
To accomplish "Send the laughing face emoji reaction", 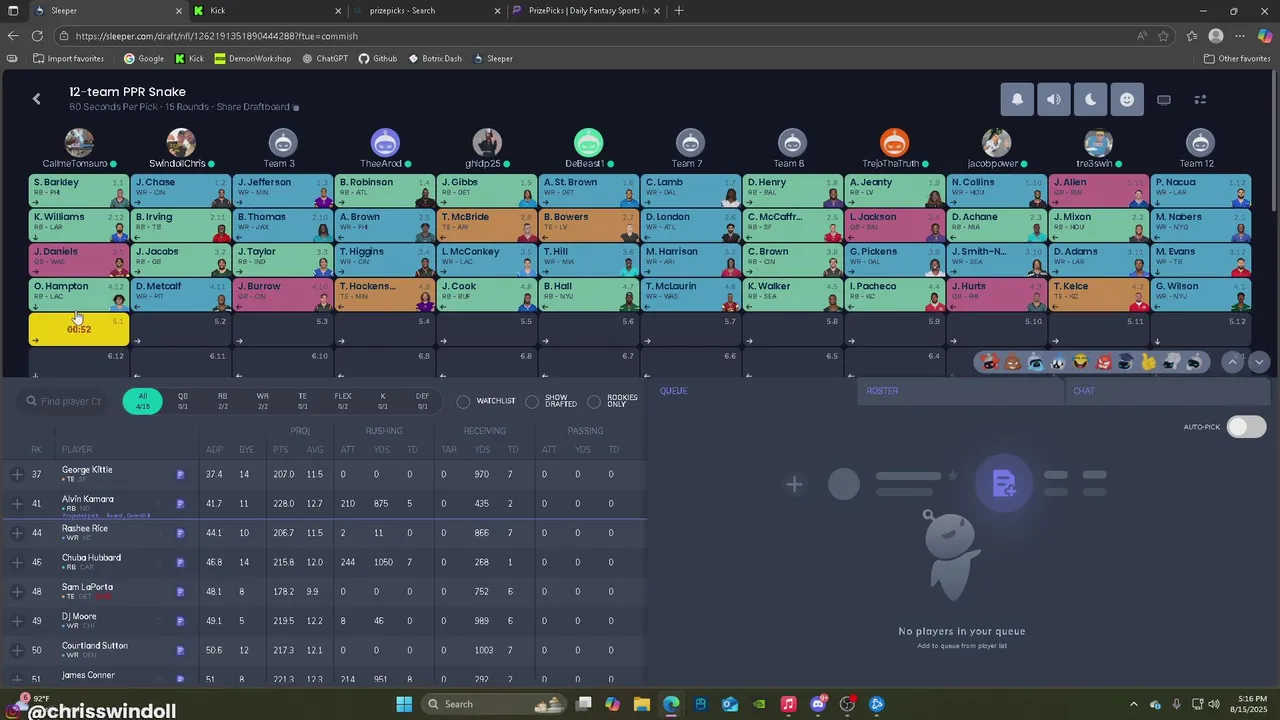I will click(x=1081, y=362).
